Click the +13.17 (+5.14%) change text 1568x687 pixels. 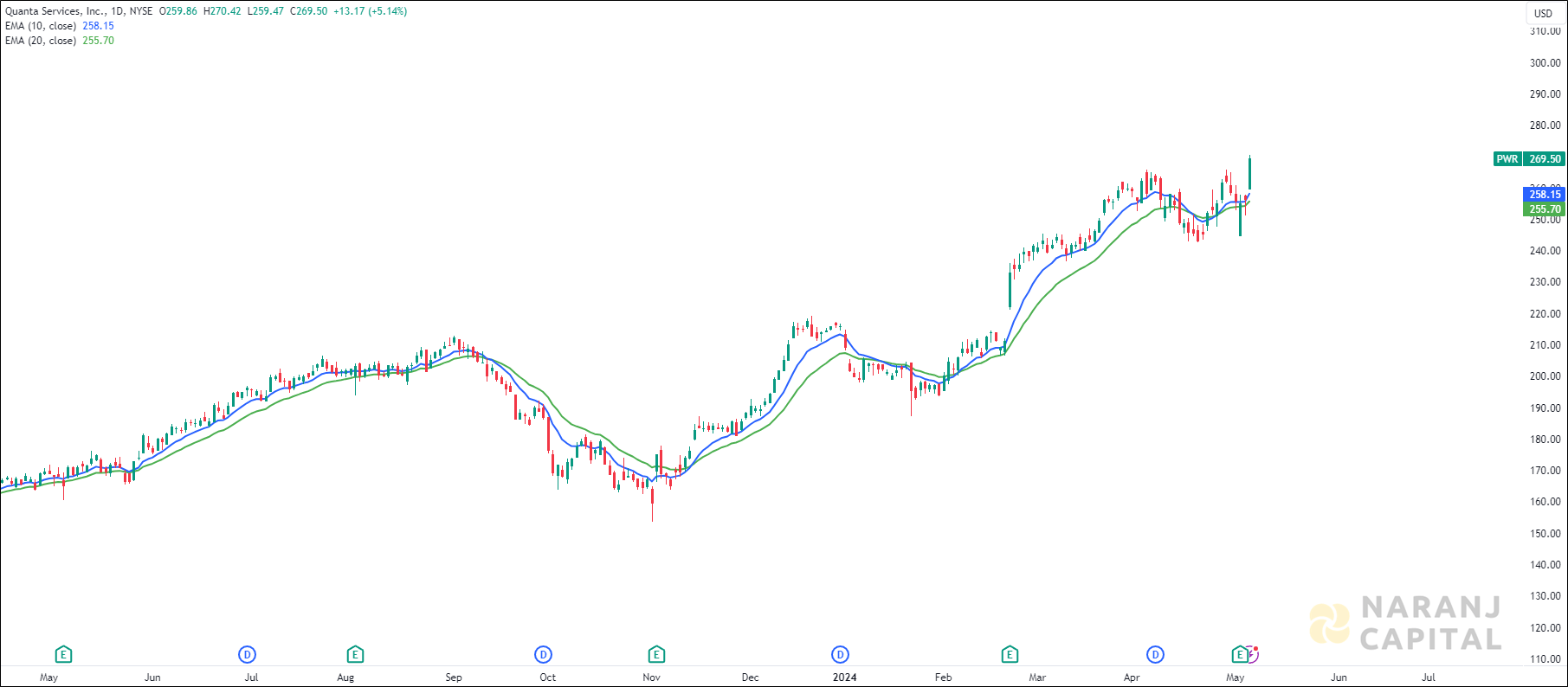(x=370, y=11)
